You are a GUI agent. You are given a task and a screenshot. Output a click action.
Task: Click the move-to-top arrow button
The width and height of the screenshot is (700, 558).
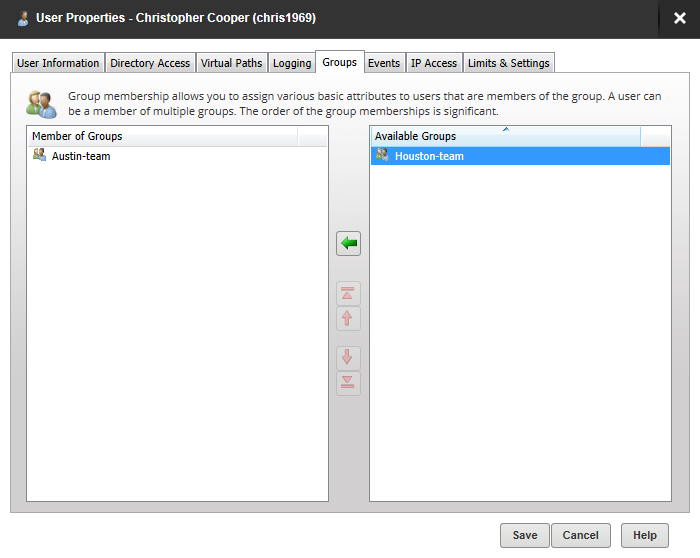click(x=348, y=294)
